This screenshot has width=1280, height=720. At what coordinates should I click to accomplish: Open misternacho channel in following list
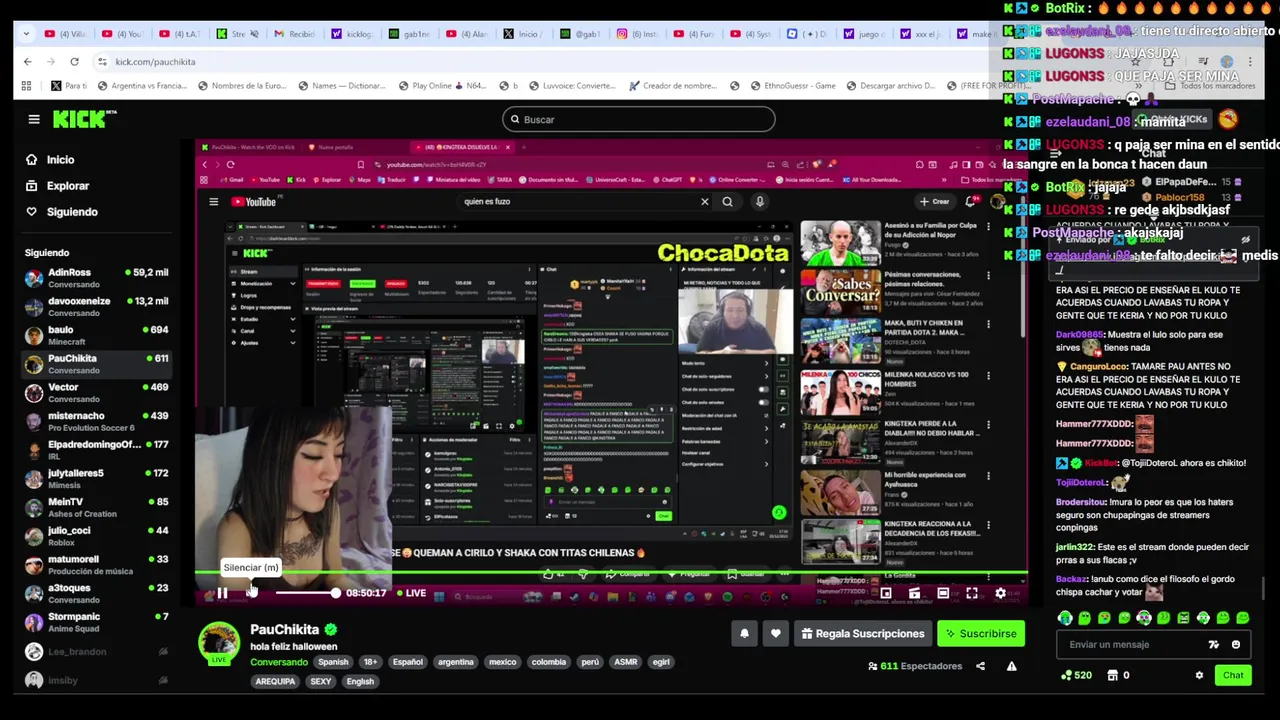point(97,421)
